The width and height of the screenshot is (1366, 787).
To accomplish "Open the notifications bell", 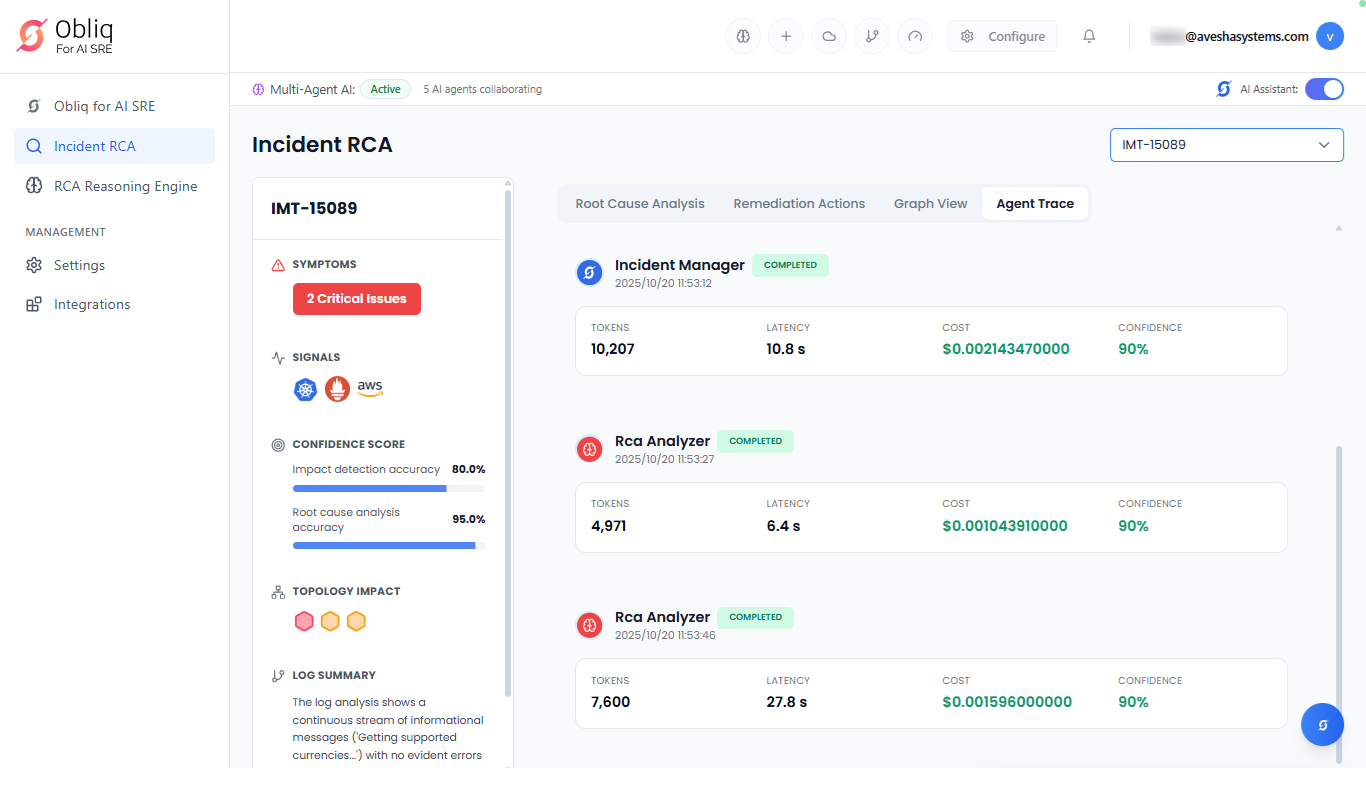I will 1089,36.
